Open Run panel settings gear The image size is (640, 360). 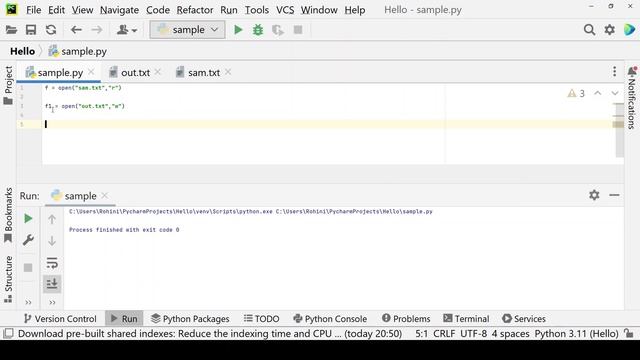(594, 195)
